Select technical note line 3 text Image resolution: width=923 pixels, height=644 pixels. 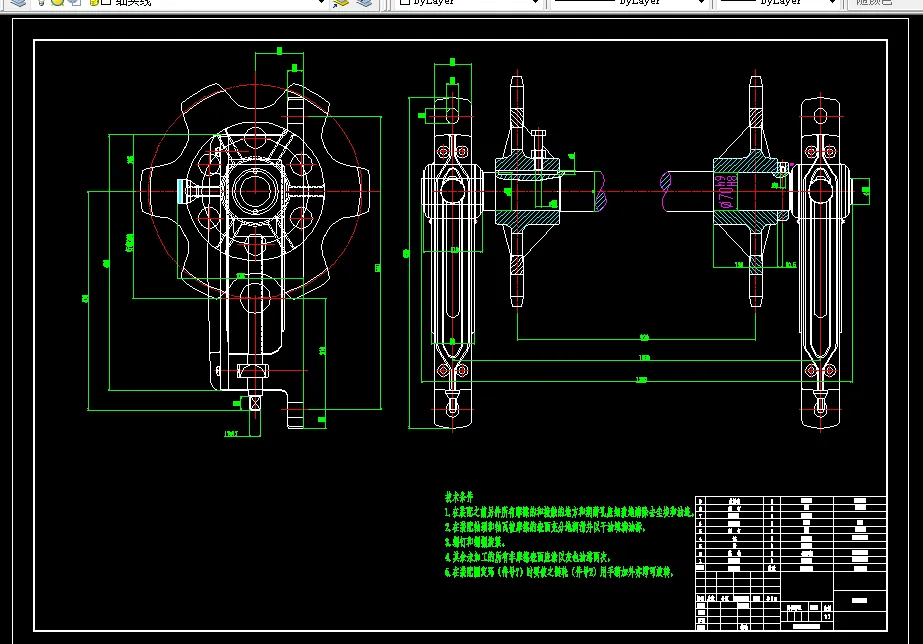[476, 542]
